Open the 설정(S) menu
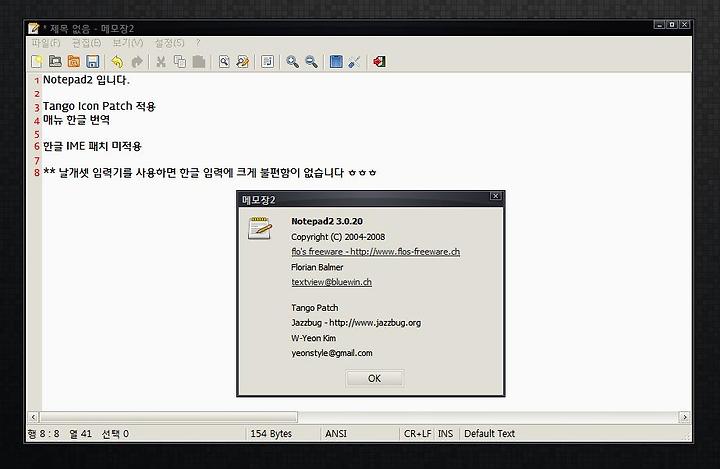The height and width of the screenshot is (469, 720). (169, 43)
